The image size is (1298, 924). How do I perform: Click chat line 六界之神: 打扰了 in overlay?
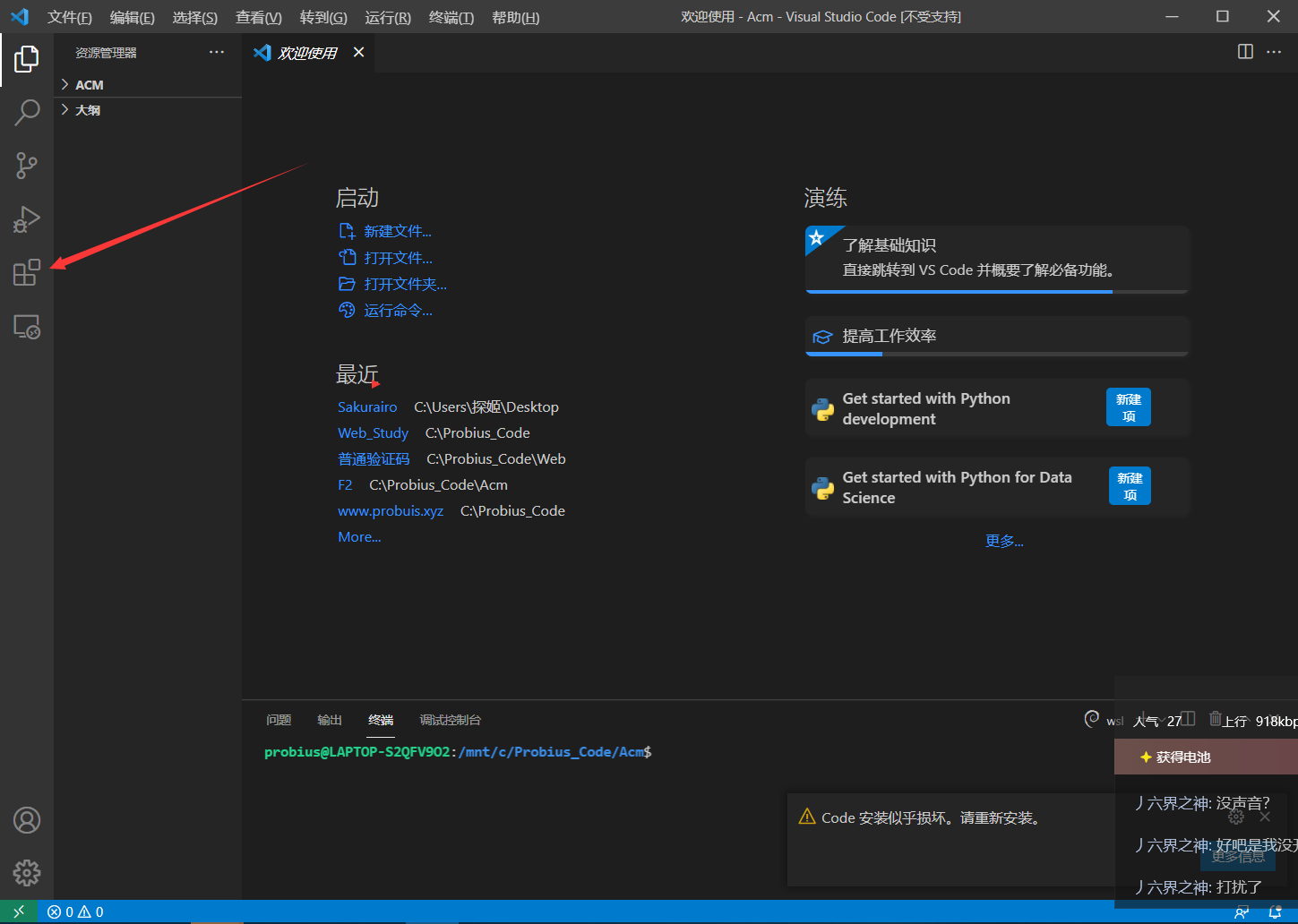(1199, 887)
